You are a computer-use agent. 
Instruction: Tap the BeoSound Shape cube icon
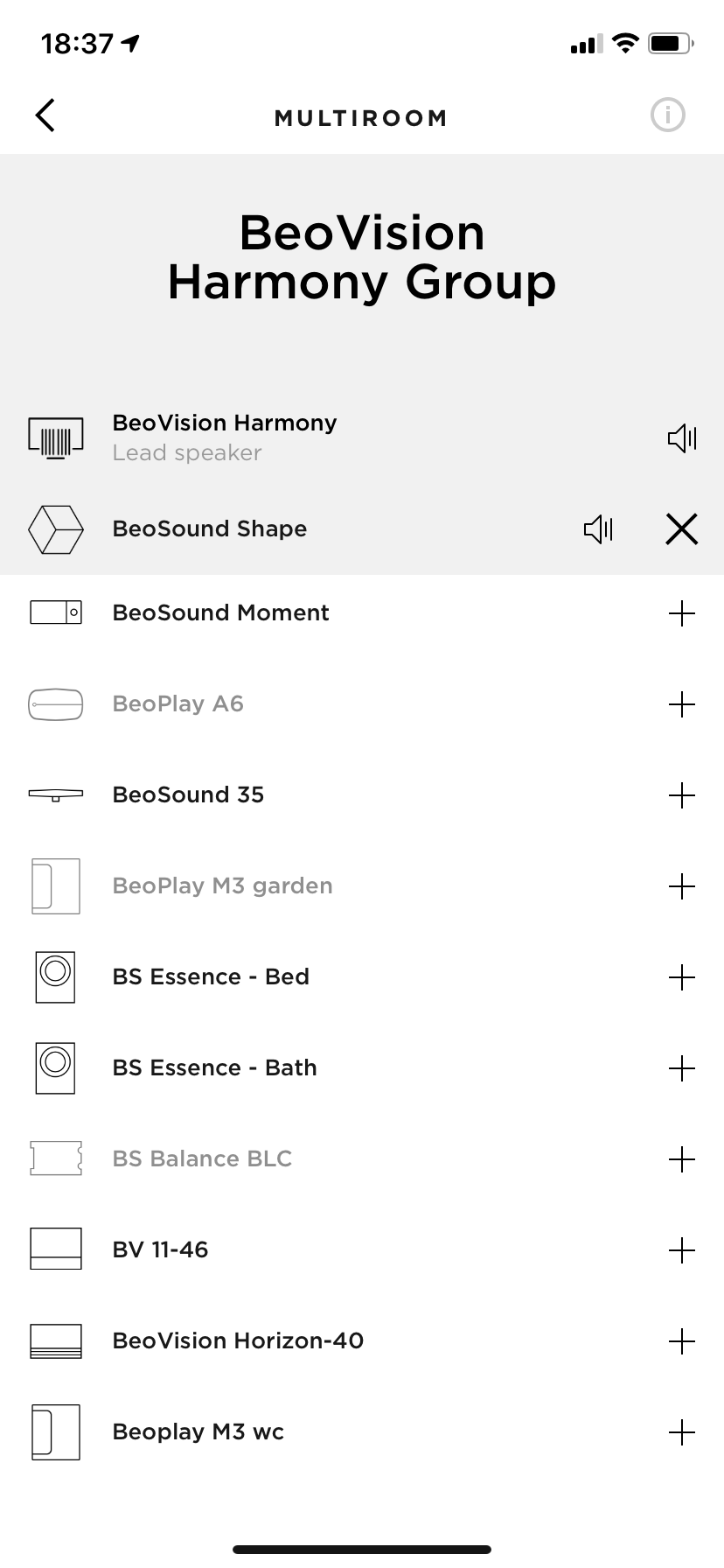point(56,529)
